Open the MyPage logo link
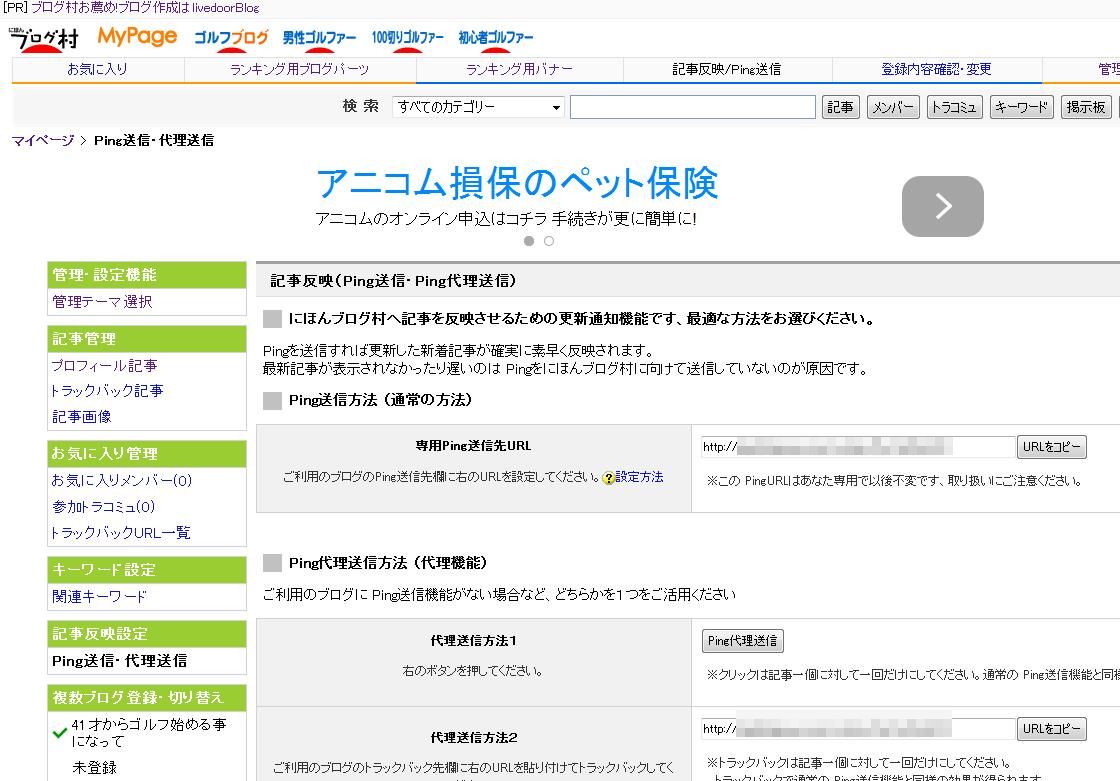Screen dimensions: 1120x781 coord(137,36)
